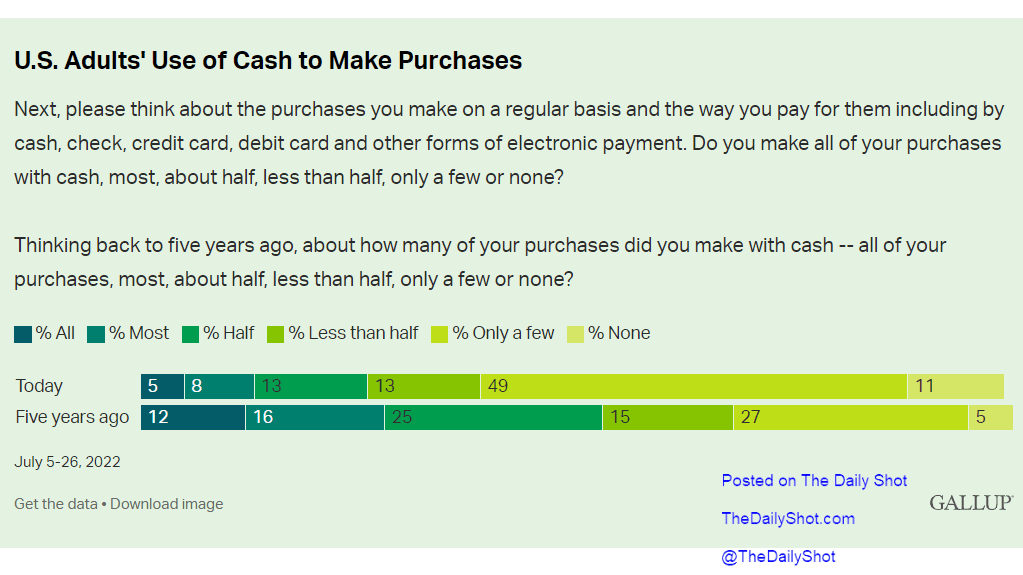Viewport: 1023px width, 575px height.
Task: Select Today's 5 'All' bar segment
Action: click(x=162, y=386)
